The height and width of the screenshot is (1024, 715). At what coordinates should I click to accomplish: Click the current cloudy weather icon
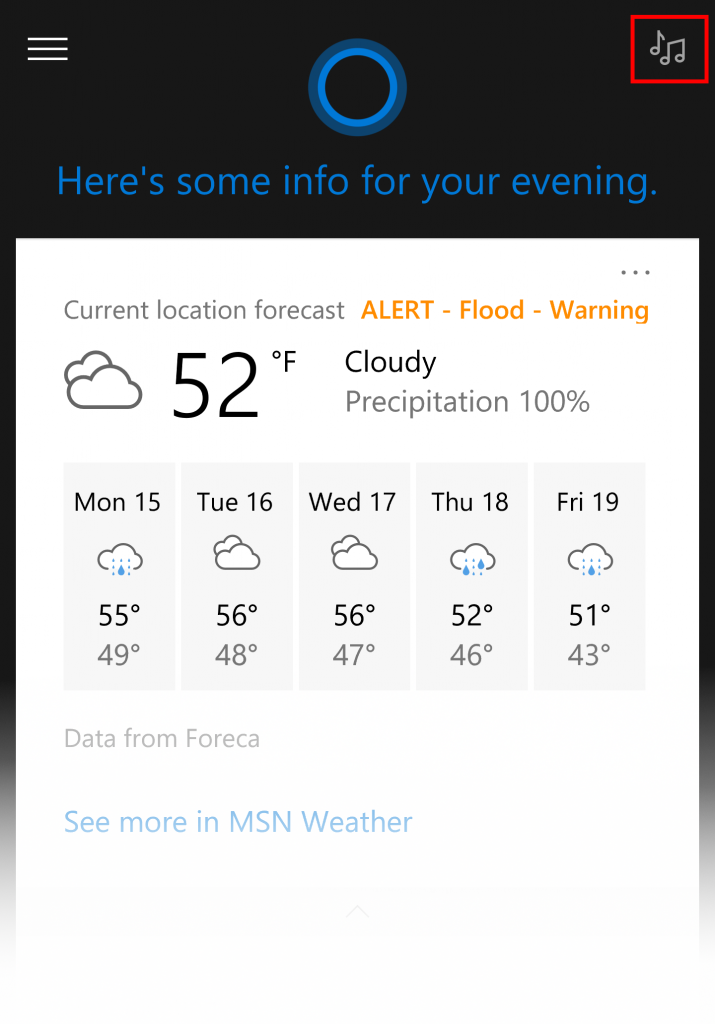[x=102, y=380]
